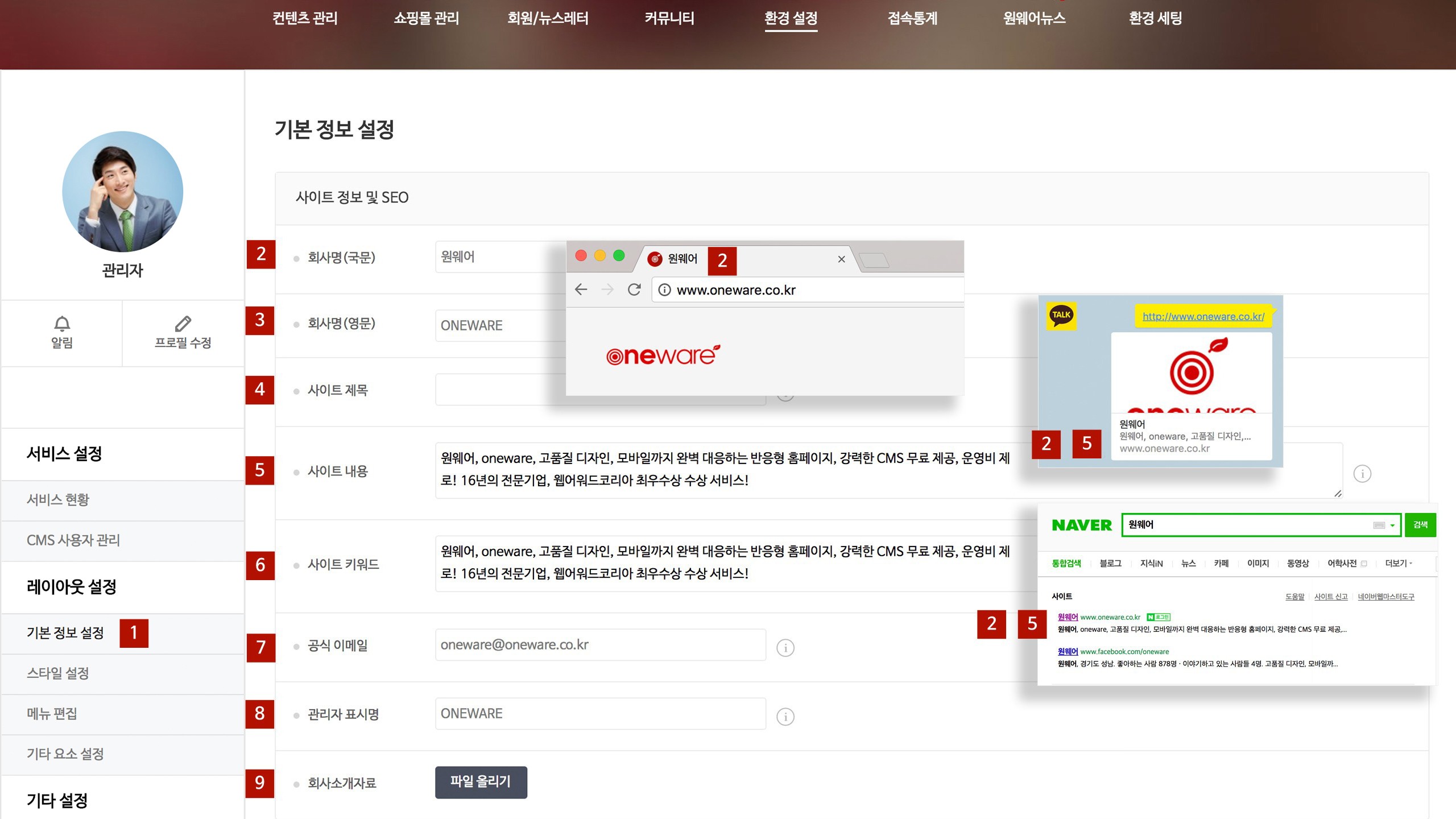
Task: Click the 파일 올리기 upload button
Action: [481, 782]
